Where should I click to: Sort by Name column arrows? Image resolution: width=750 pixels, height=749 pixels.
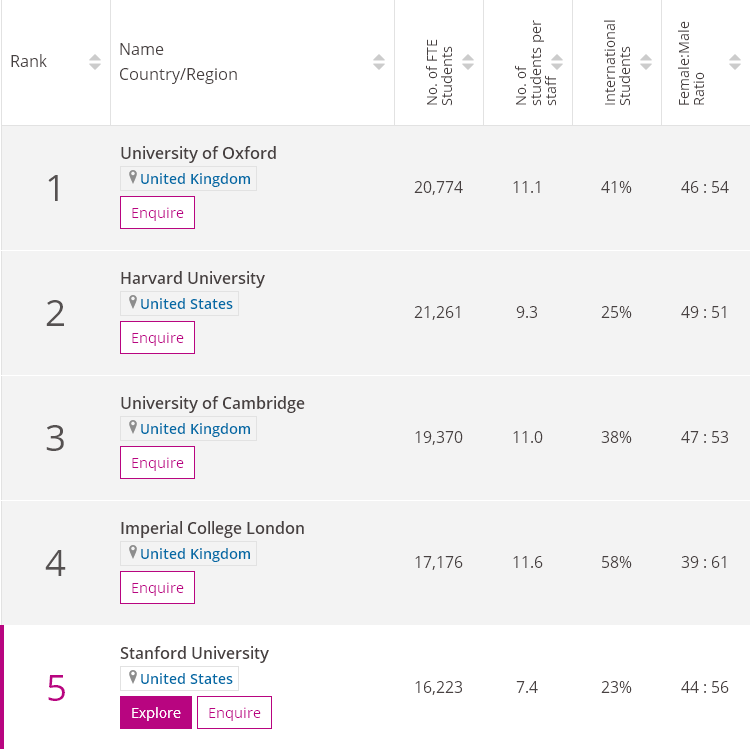[379, 62]
